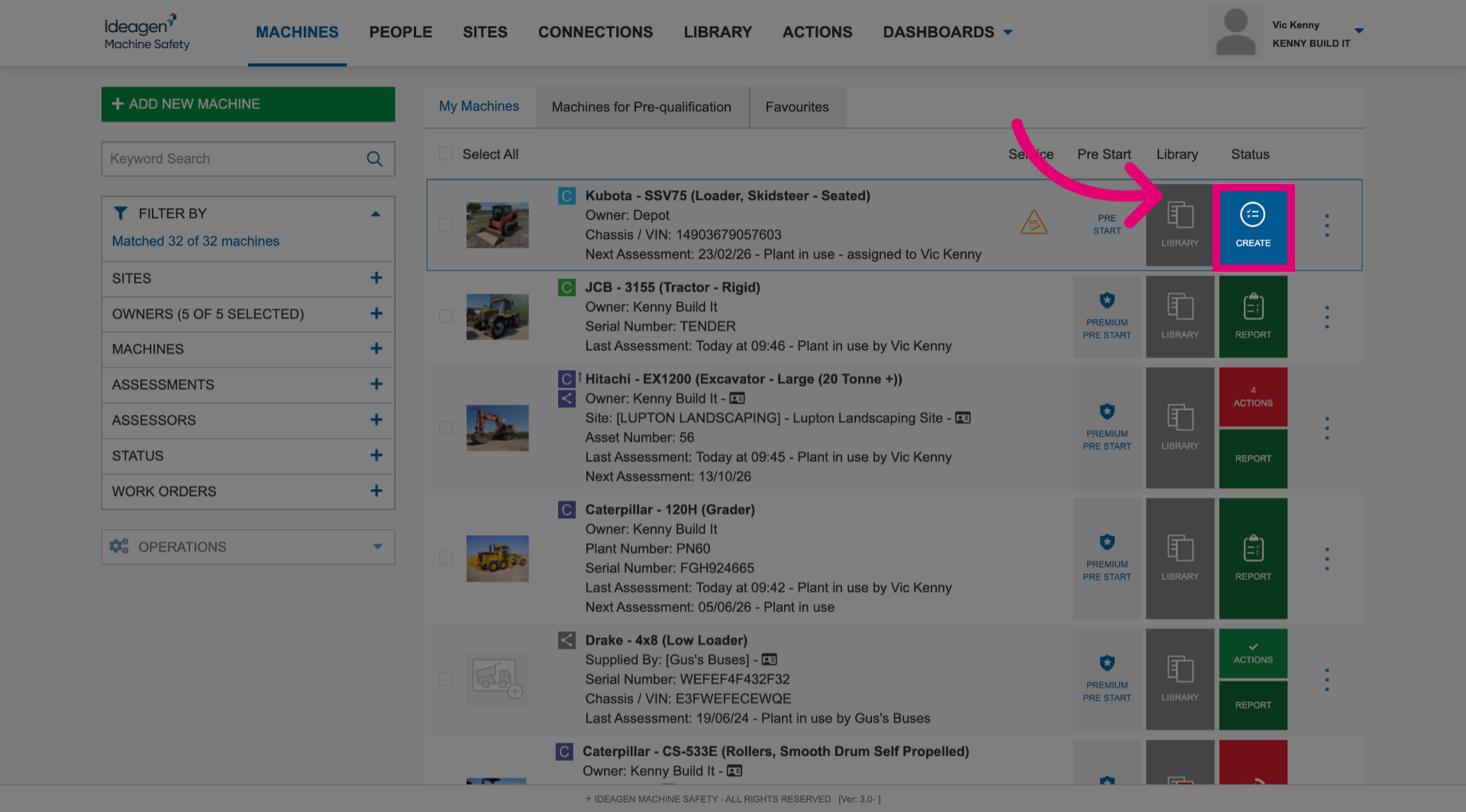1466x812 pixels.
Task: Open the Kubota skid steer thumbnail
Action: [498, 224]
